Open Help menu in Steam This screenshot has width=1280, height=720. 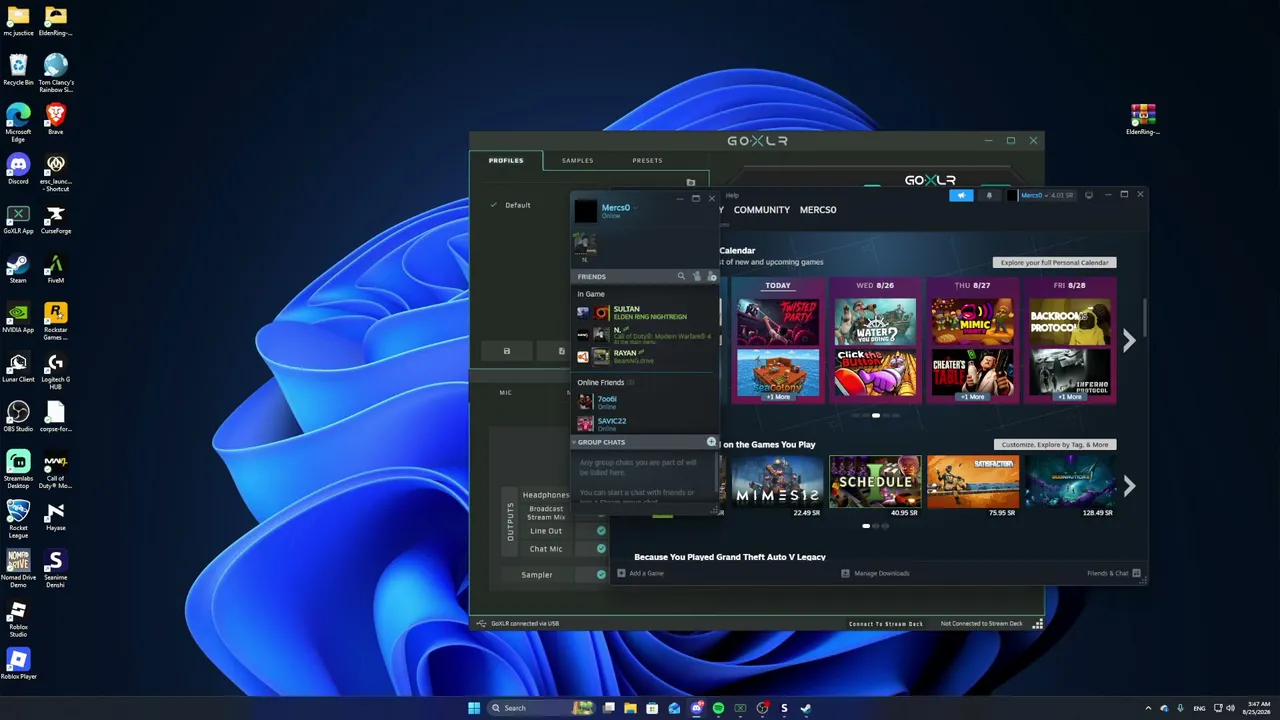[732, 196]
